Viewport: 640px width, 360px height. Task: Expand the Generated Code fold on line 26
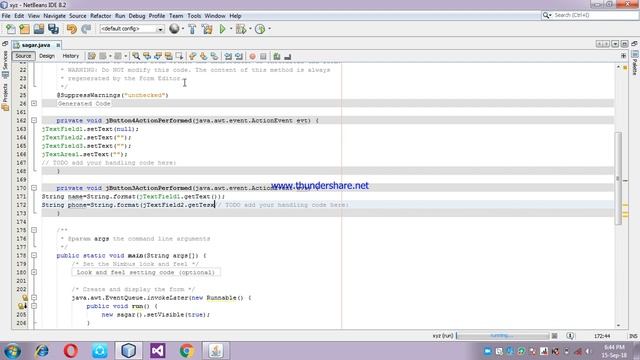[x=34, y=104]
